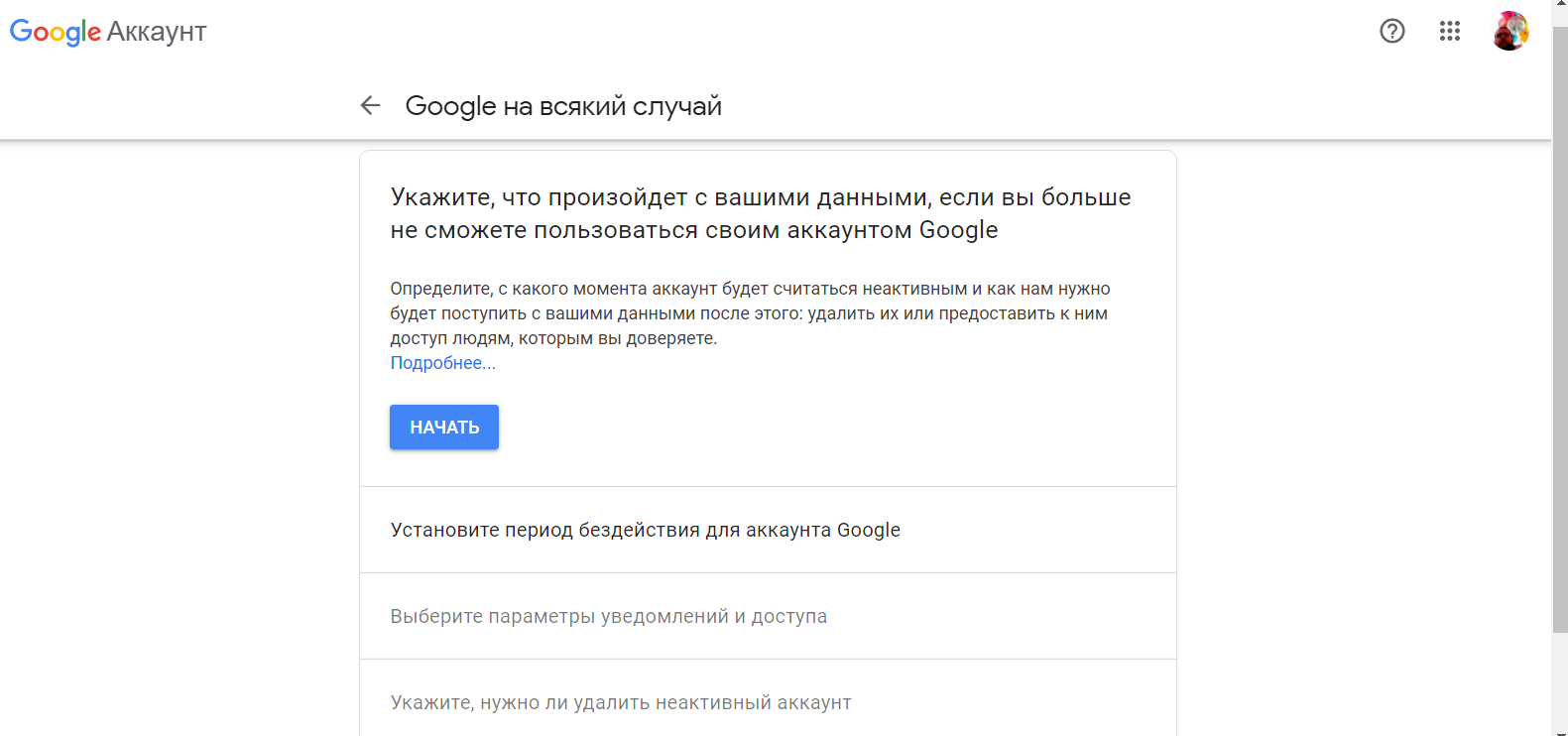
Task: Click the 'Google на всякий случай' page title
Action: [x=563, y=106]
